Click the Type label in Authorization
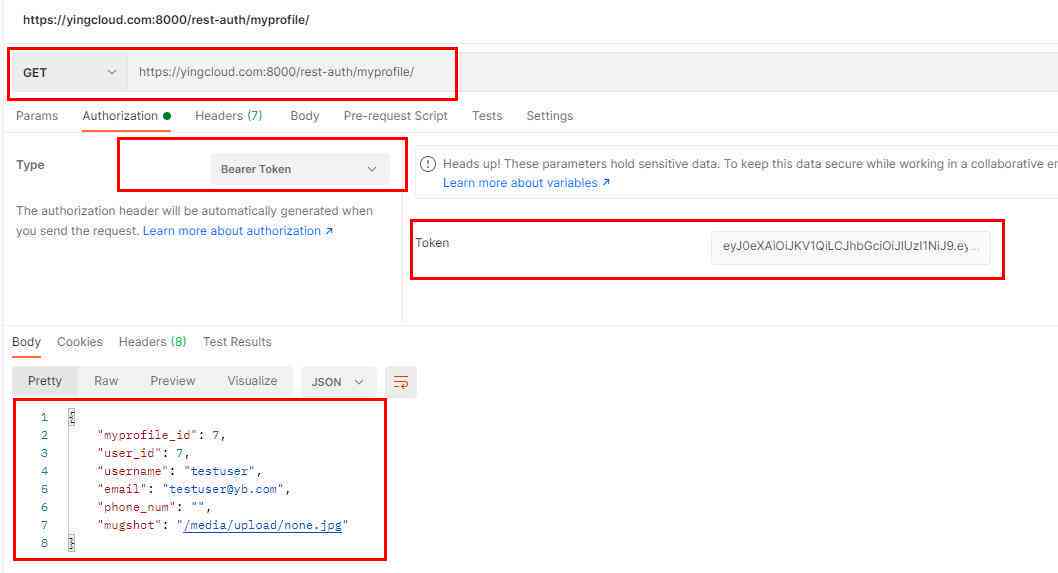This screenshot has height=573, width=1058. [x=30, y=165]
